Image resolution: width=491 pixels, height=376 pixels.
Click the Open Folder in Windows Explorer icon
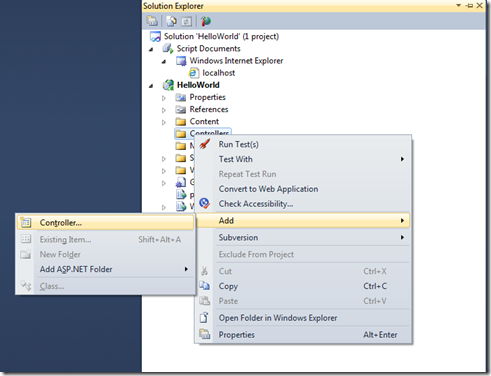pos(204,318)
